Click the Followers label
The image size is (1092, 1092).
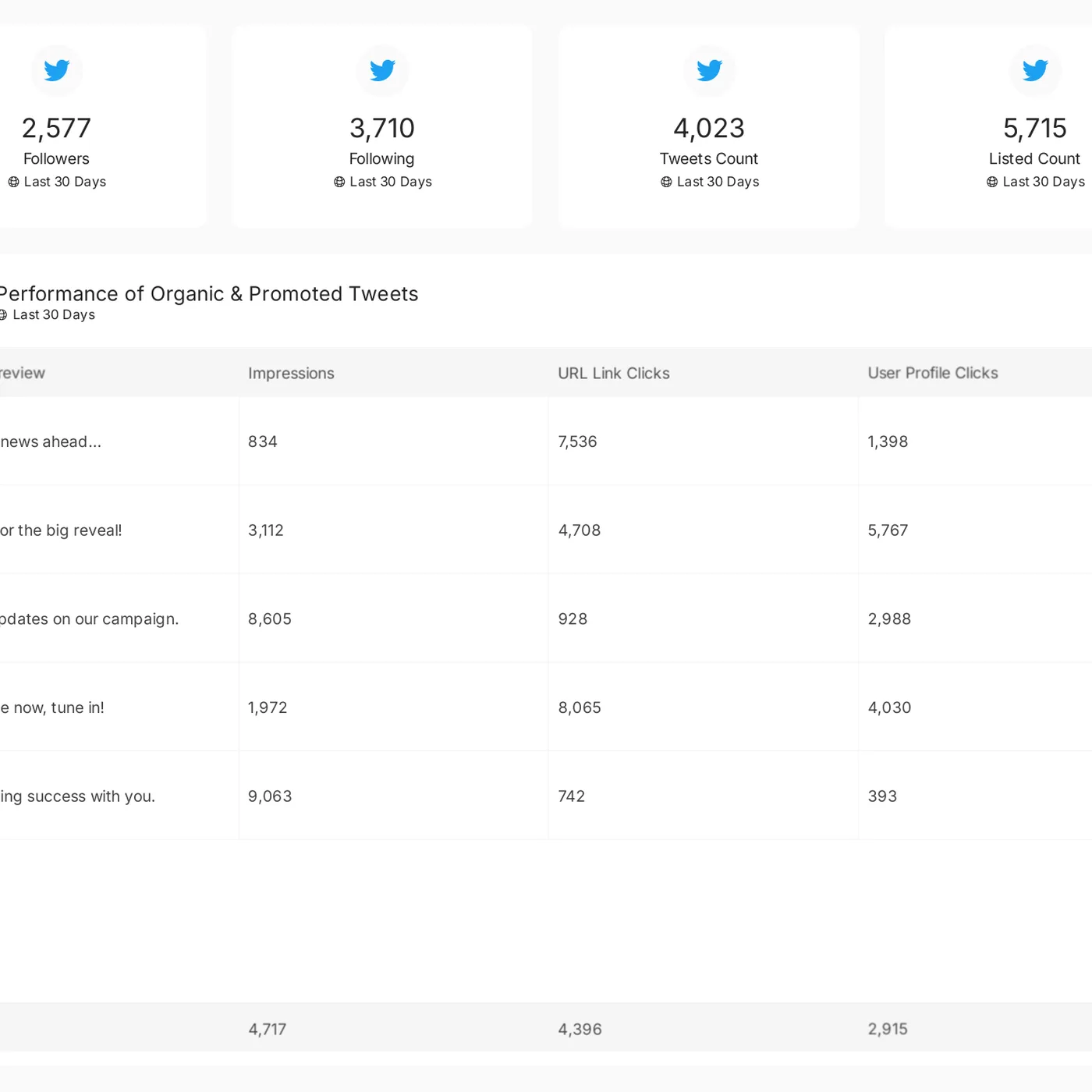(56, 159)
